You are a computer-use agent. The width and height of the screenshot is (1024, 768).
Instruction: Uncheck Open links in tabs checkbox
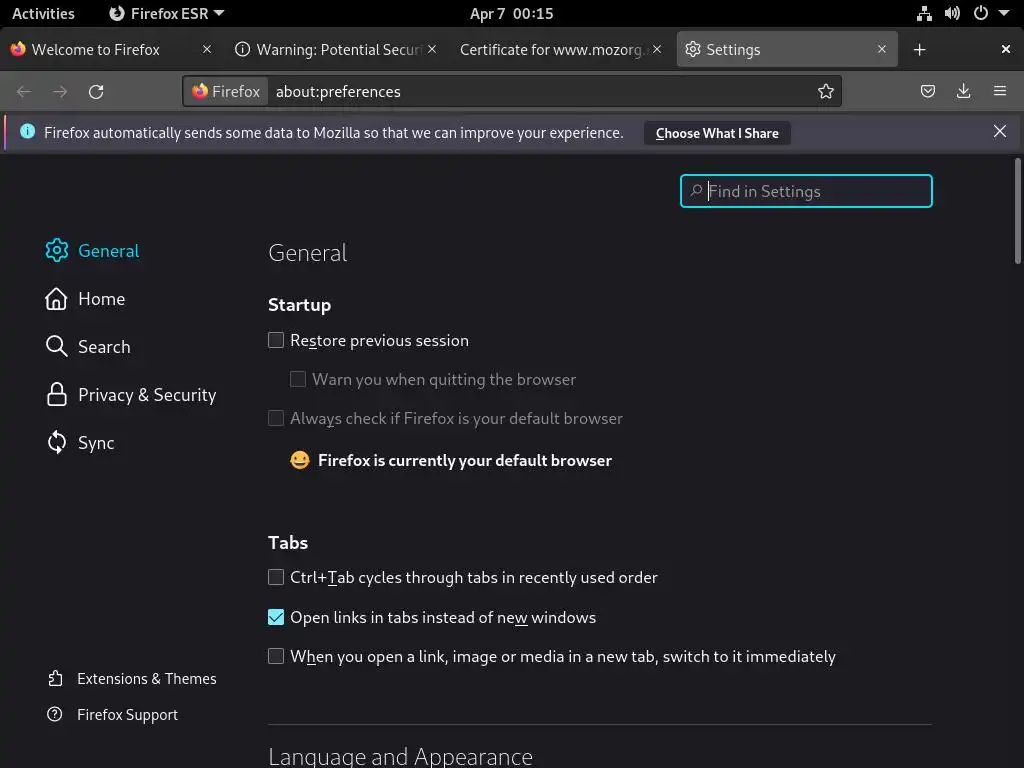coord(276,618)
